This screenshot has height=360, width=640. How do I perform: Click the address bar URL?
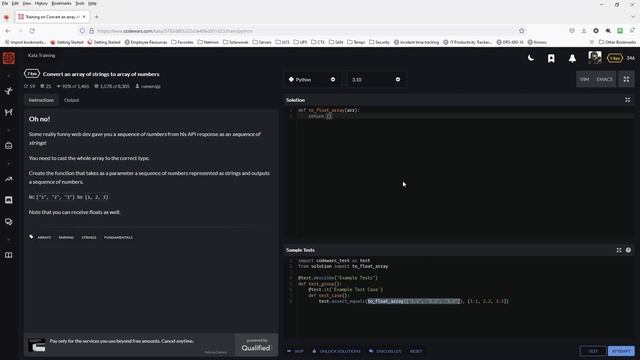(x=175, y=31)
